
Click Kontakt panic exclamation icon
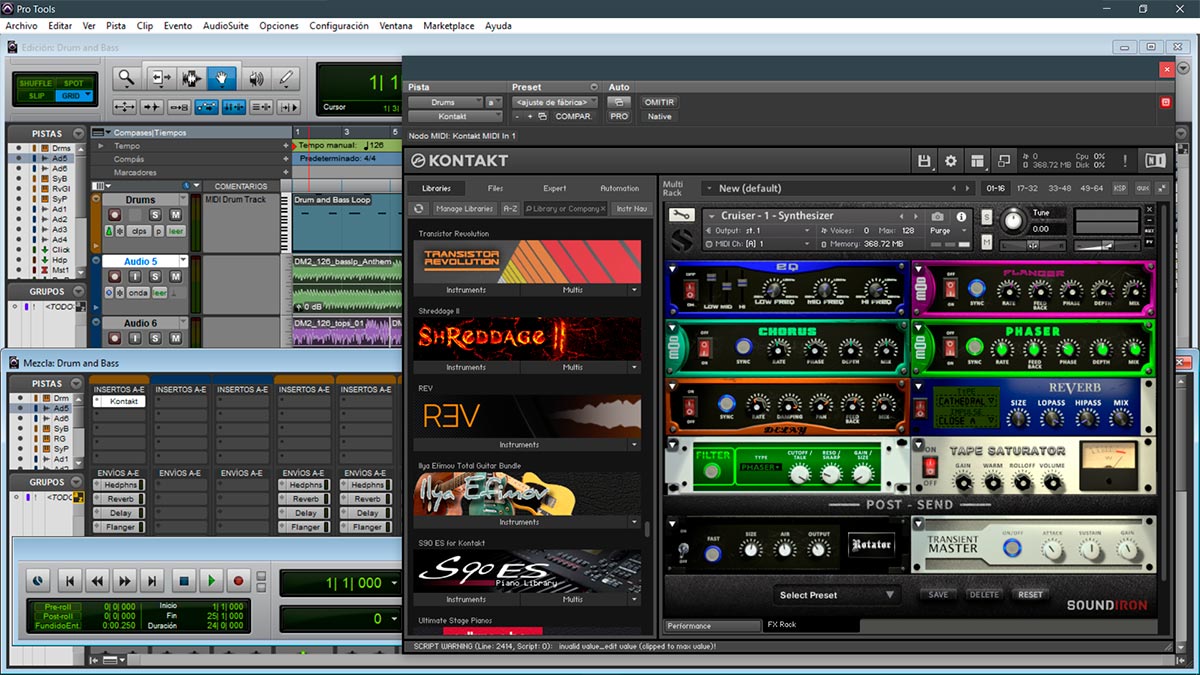tap(1125, 160)
